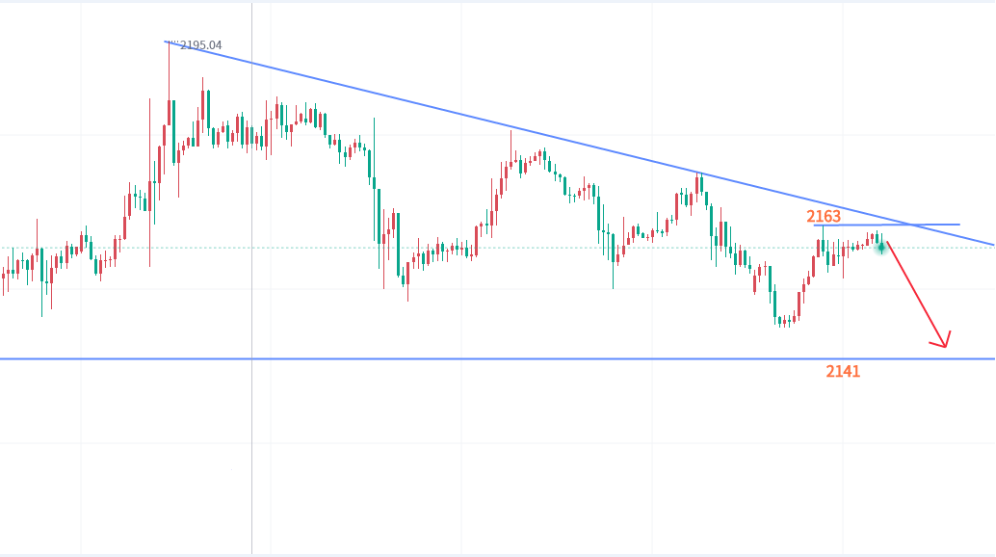The height and width of the screenshot is (557, 996).
Task: Click where the trendline crosses the 2163 line
Action: (x=908, y=225)
